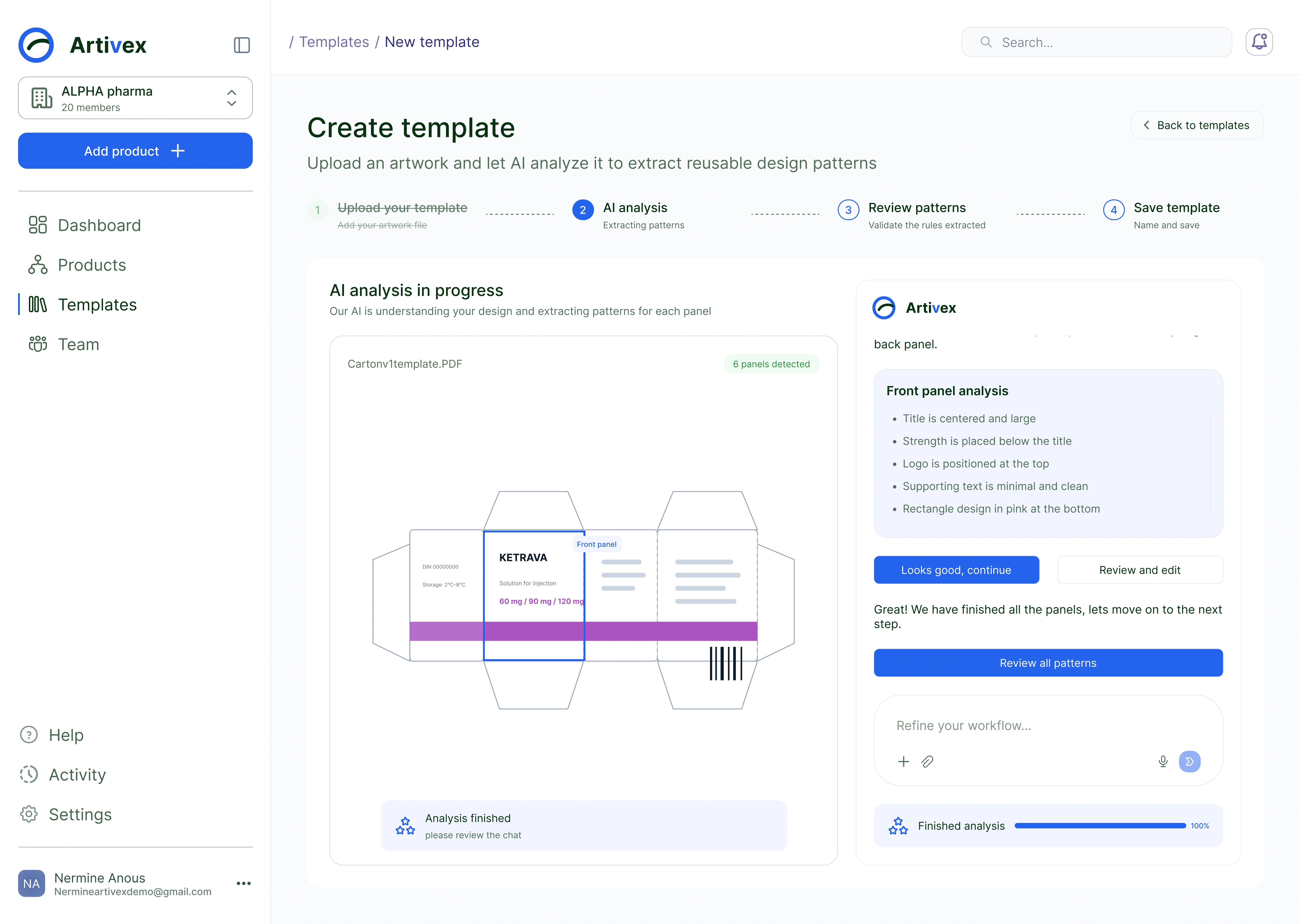Send message with the round send button
Screen dimensions: 1300x924
(x=1190, y=761)
